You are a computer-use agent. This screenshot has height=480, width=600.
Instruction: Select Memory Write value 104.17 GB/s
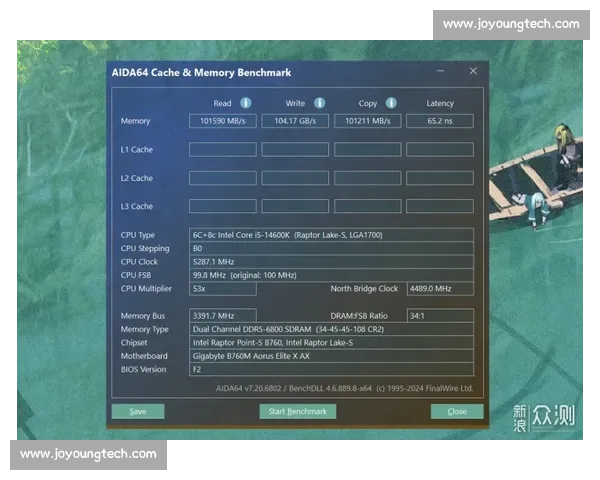(x=295, y=121)
